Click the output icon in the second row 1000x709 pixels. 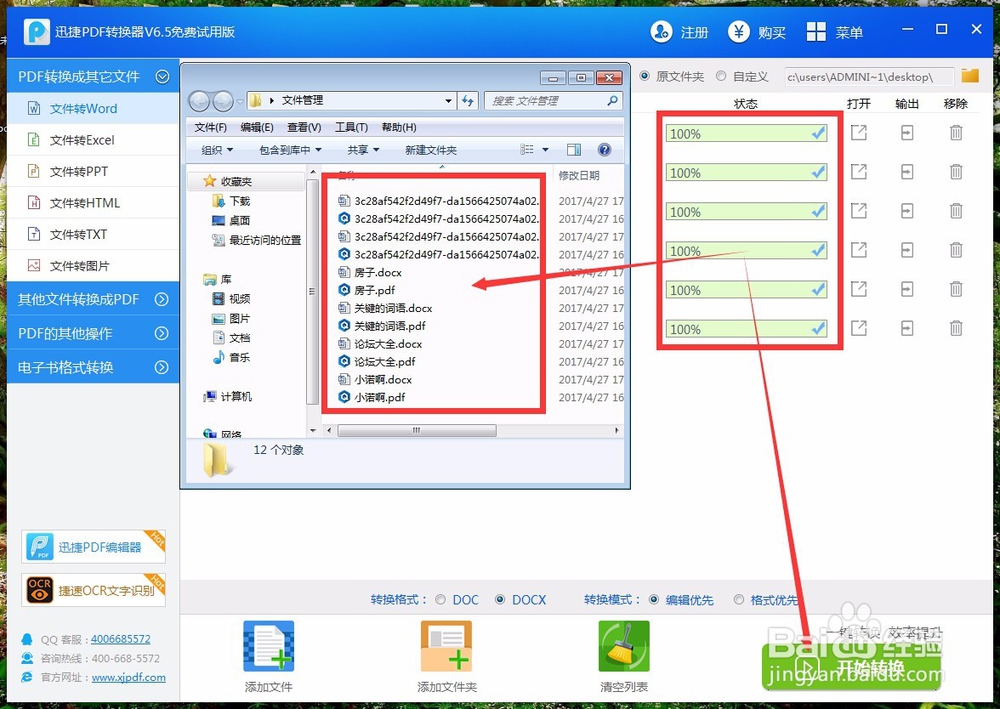907,172
